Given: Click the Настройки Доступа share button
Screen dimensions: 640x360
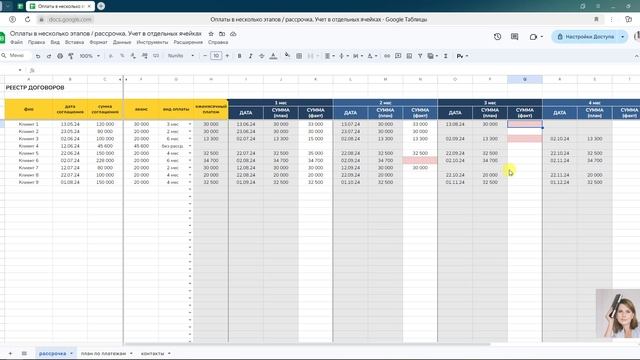Looking at the screenshot, I should pyautogui.click(x=586, y=37).
